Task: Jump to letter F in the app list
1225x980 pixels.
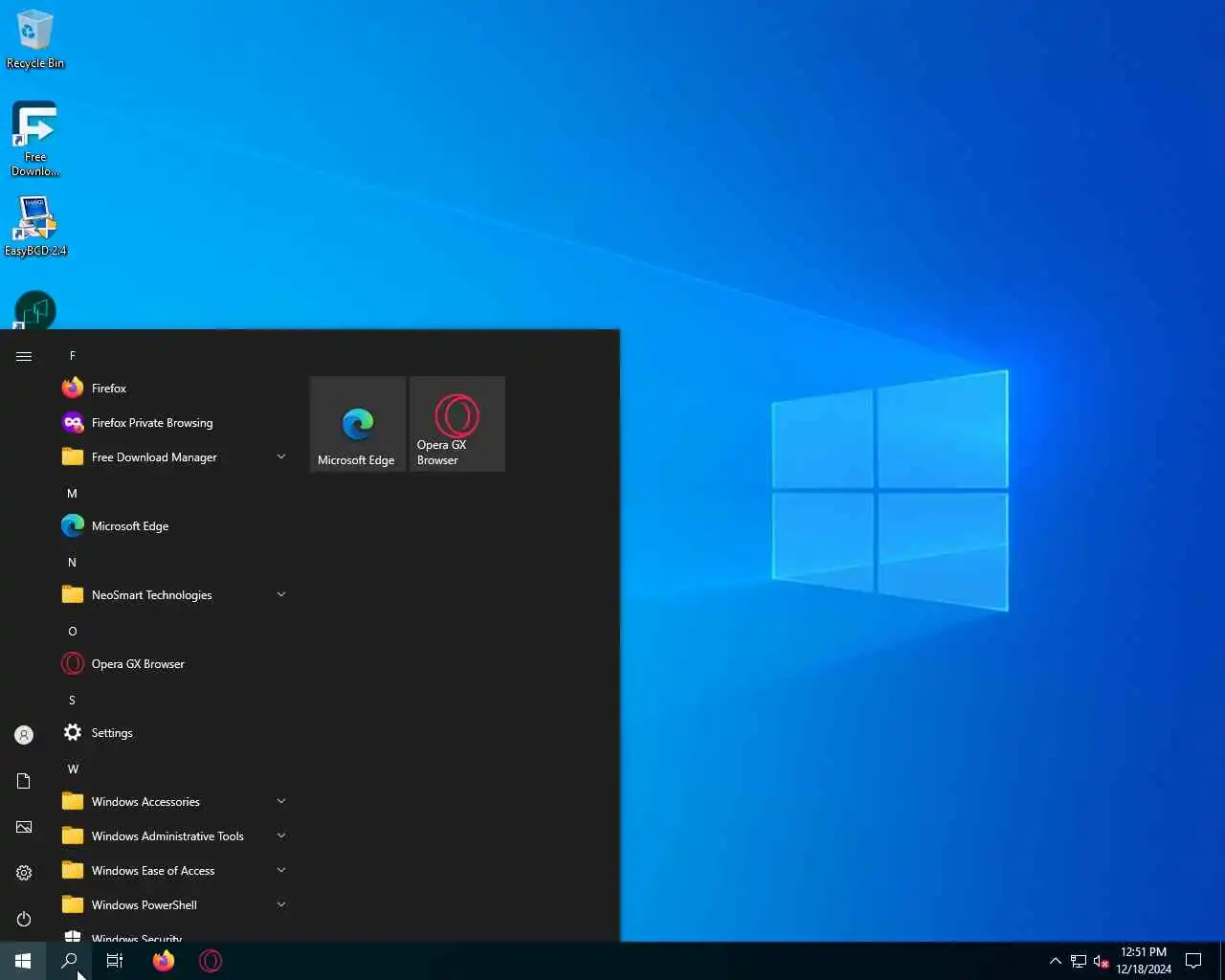Action: pyautogui.click(x=73, y=356)
